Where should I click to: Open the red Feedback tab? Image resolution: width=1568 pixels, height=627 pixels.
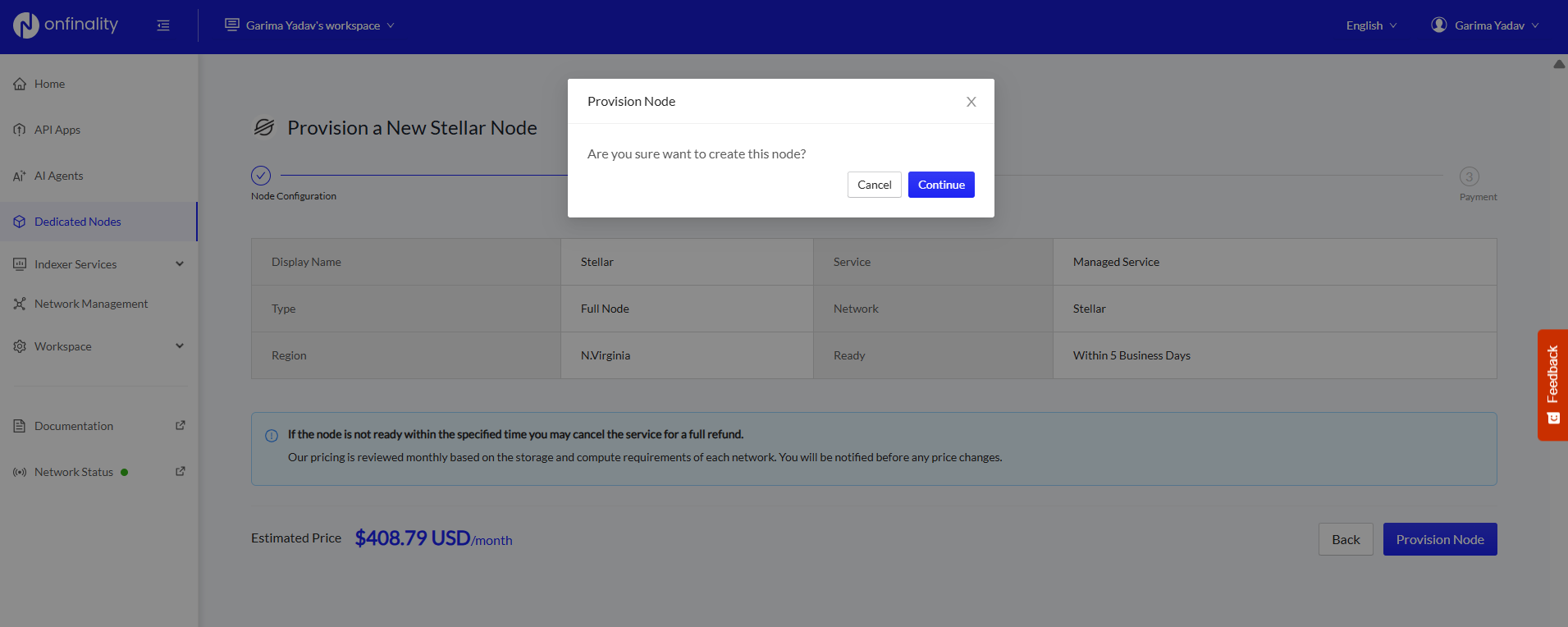pos(1552,385)
